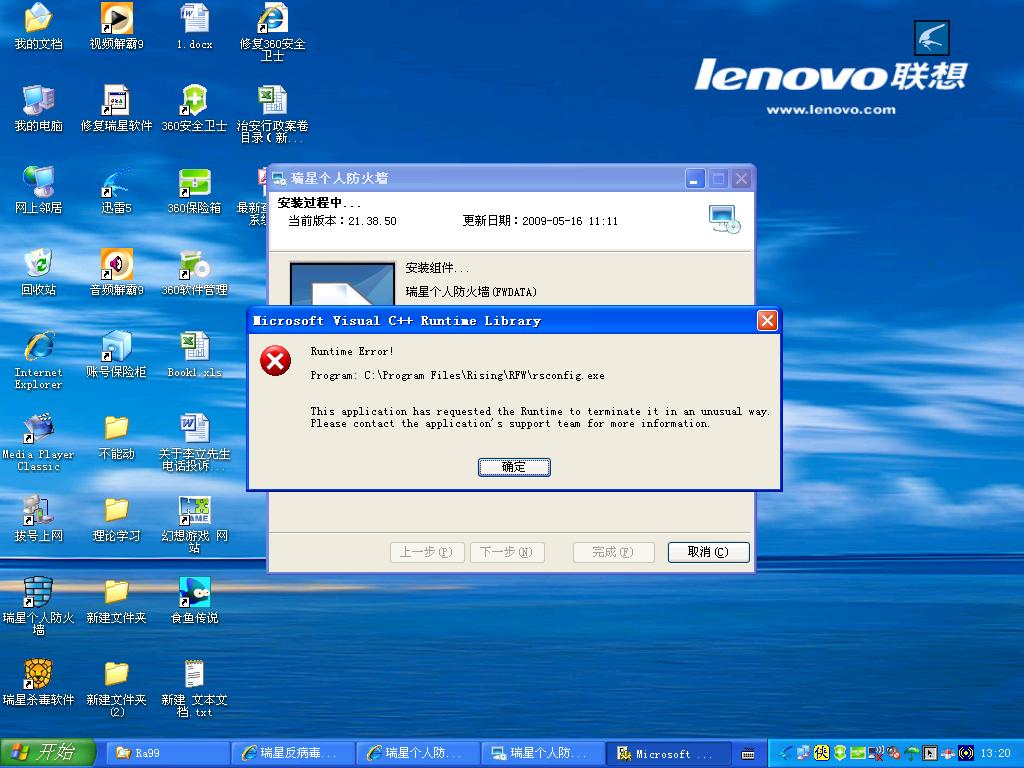The image size is (1024, 768).
Task: Select the 新建文件夹 folder icon
Action: tap(116, 600)
